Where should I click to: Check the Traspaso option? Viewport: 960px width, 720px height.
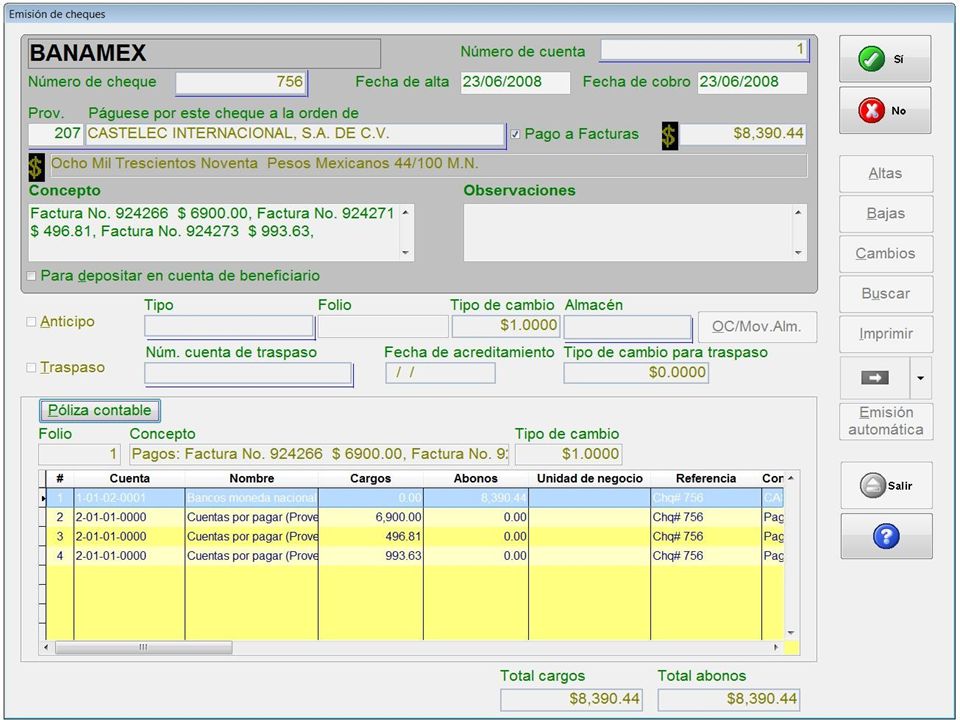(x=31, y=368)
